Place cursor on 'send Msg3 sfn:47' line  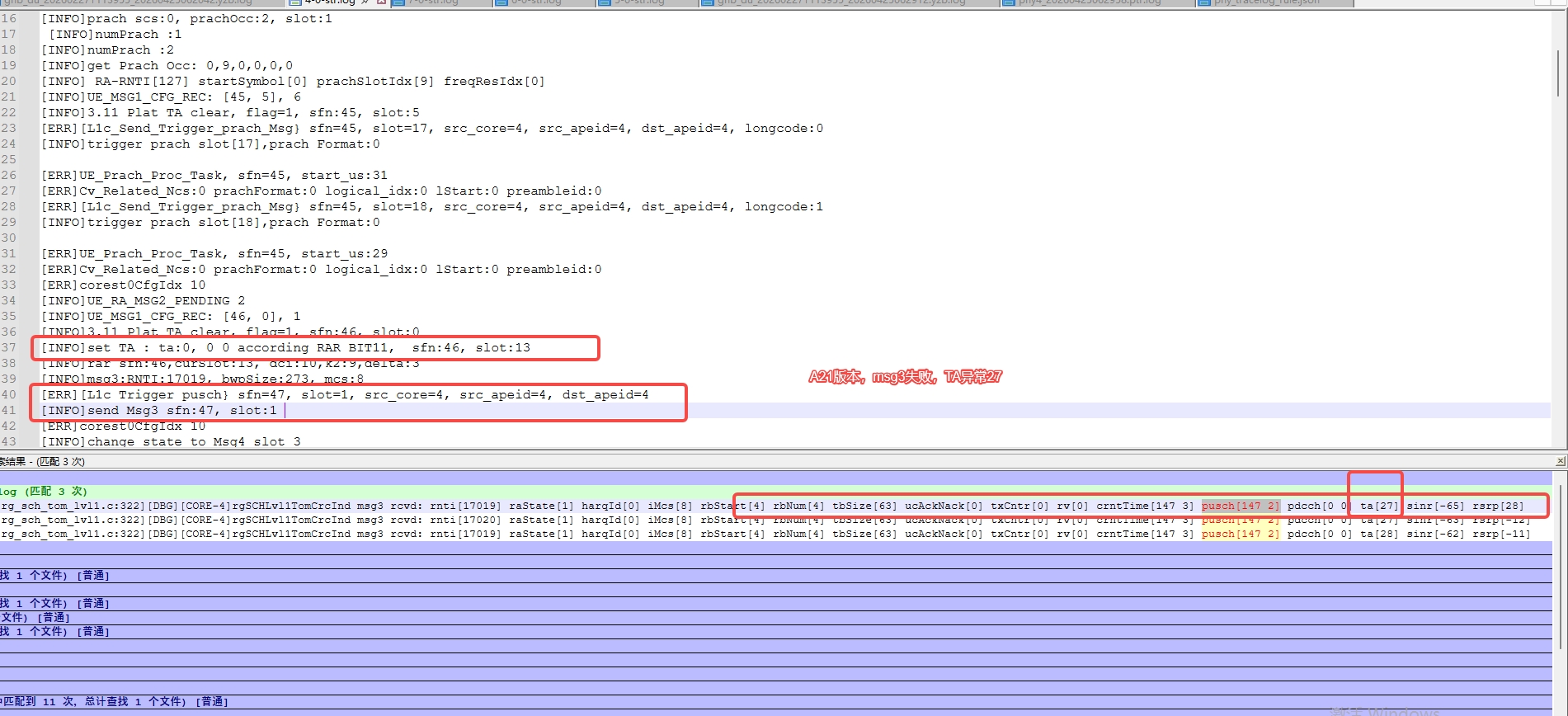click(x=159, y=410)
